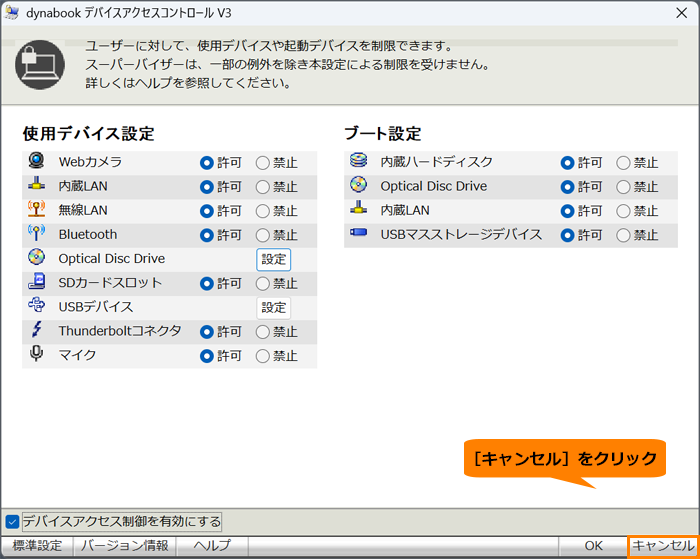Click the Optical Disc Drive disc icon in 使用デバイス設定
The height and width of the screenshot is (559, 700).
coord(36,257)
